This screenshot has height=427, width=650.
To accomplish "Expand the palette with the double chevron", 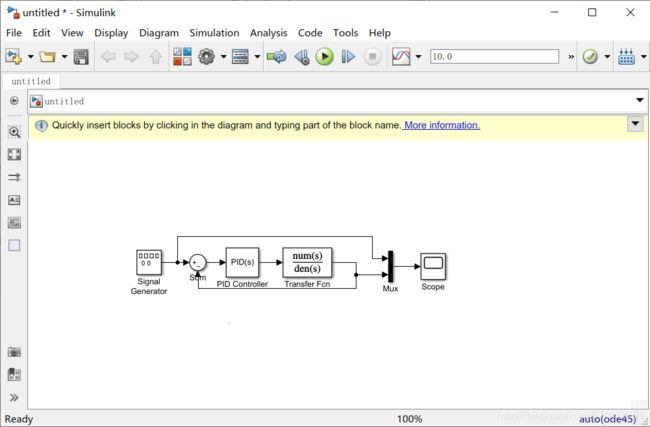I will click(14, 398).
